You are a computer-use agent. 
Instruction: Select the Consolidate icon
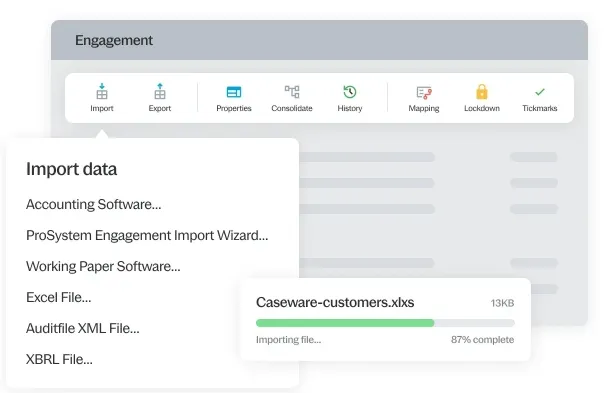pos(292,92)
